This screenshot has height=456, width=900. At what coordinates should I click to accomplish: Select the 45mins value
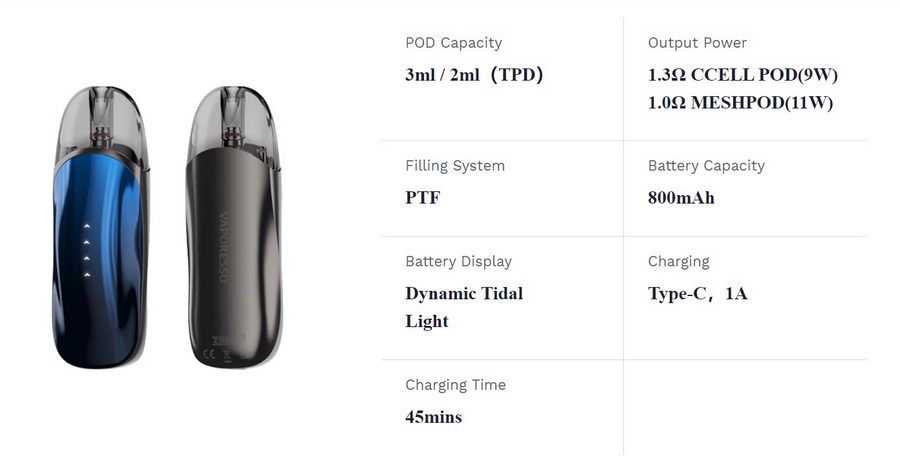[433, 417]
